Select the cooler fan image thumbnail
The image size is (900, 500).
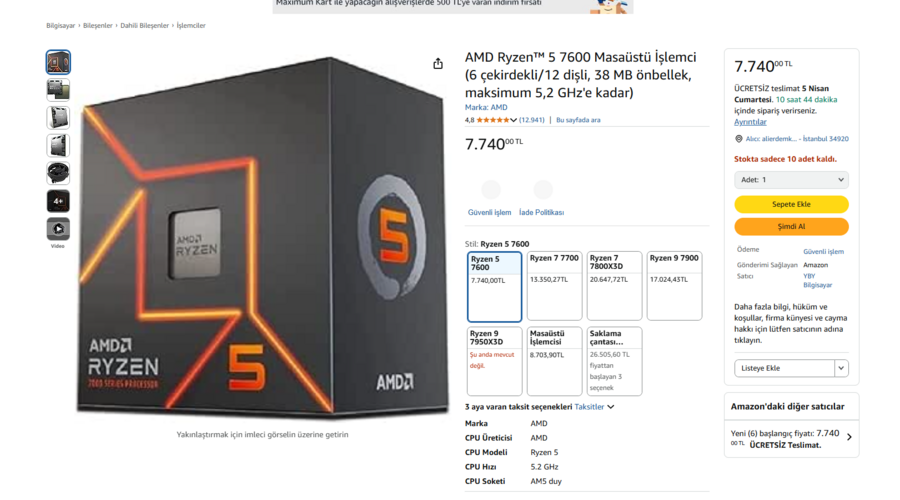tap(58, 173)
